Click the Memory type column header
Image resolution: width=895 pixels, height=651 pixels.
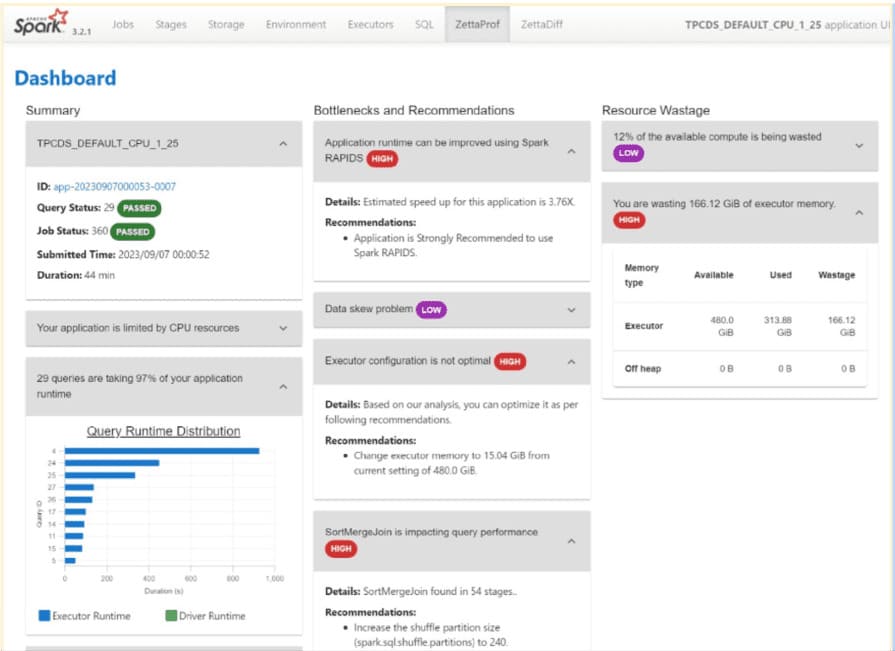642,275
